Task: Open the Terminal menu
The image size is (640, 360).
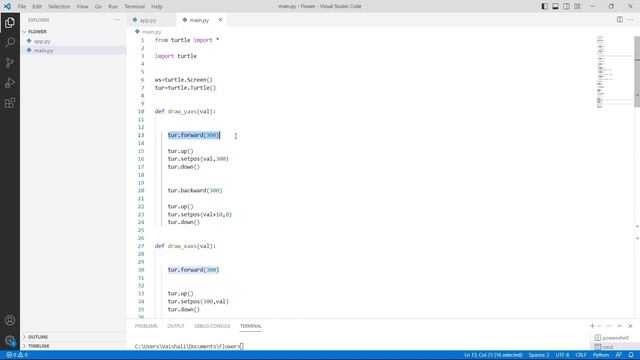Action: (134, 7)
